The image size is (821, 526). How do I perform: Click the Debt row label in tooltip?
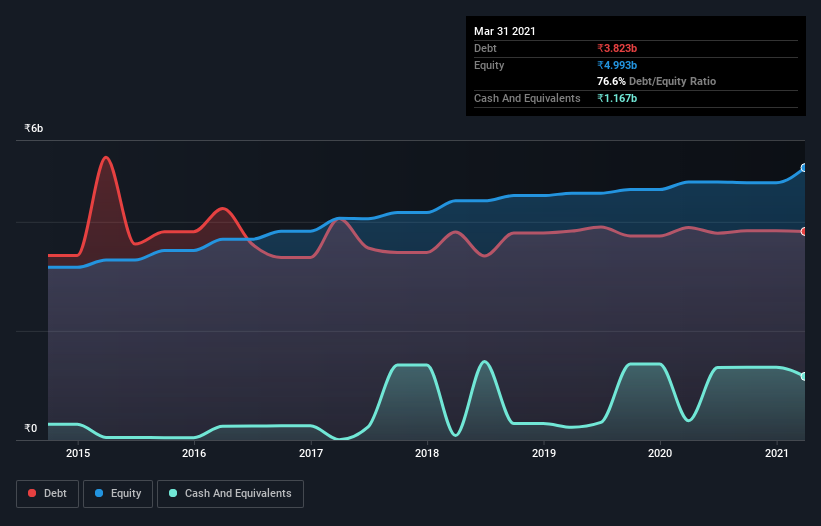[485, 48]
